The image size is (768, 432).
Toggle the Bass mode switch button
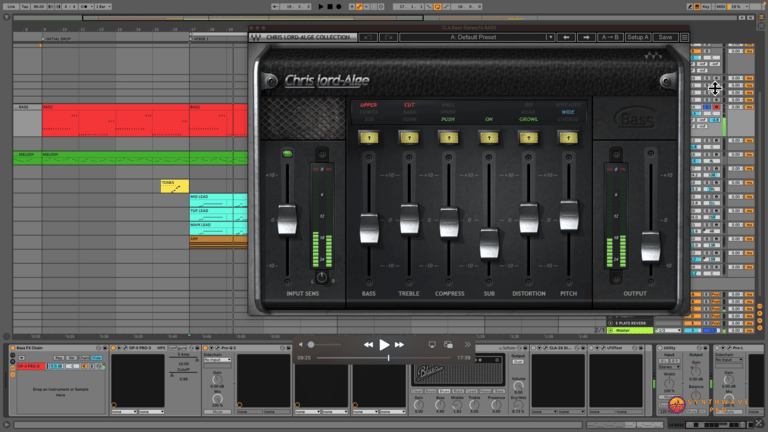click(x=369, y=138)
